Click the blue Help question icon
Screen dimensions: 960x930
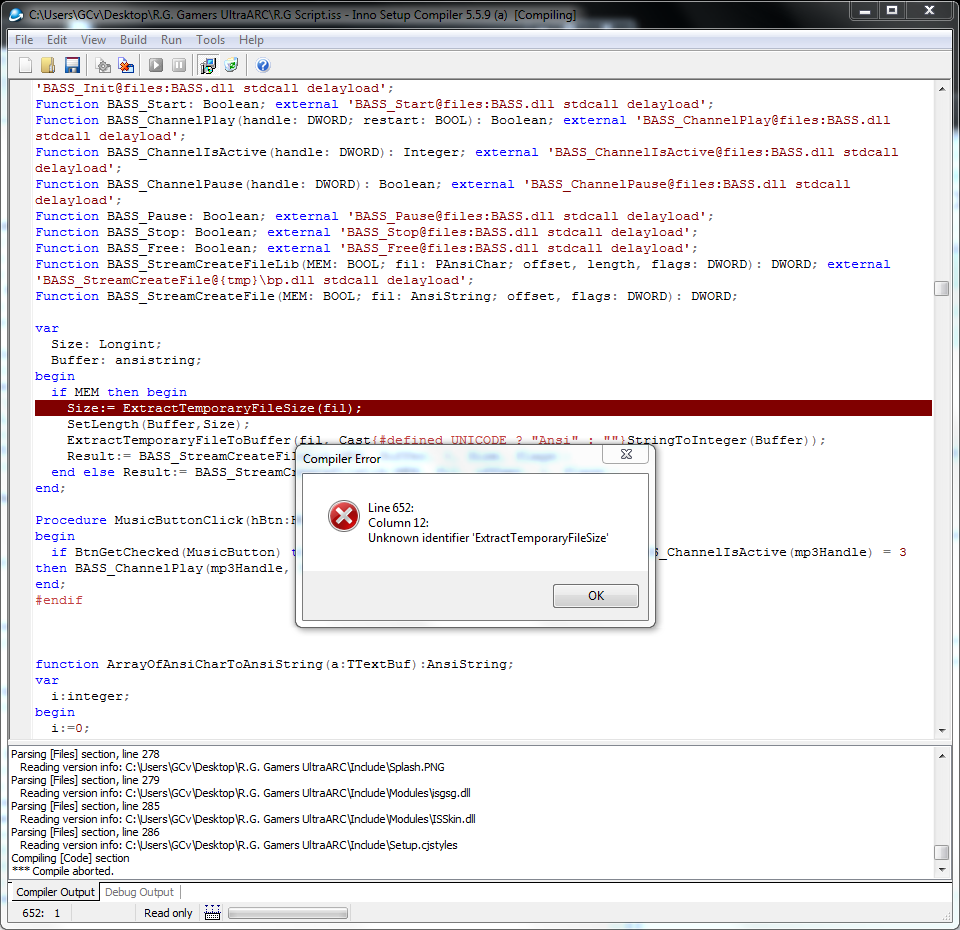point(263,65)
